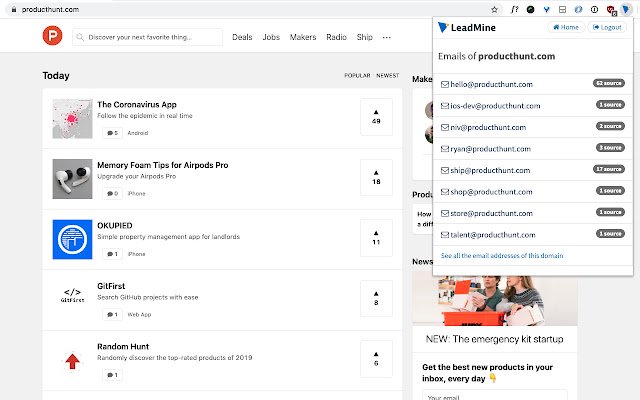Upvote GitFirst

coord(376,298)
